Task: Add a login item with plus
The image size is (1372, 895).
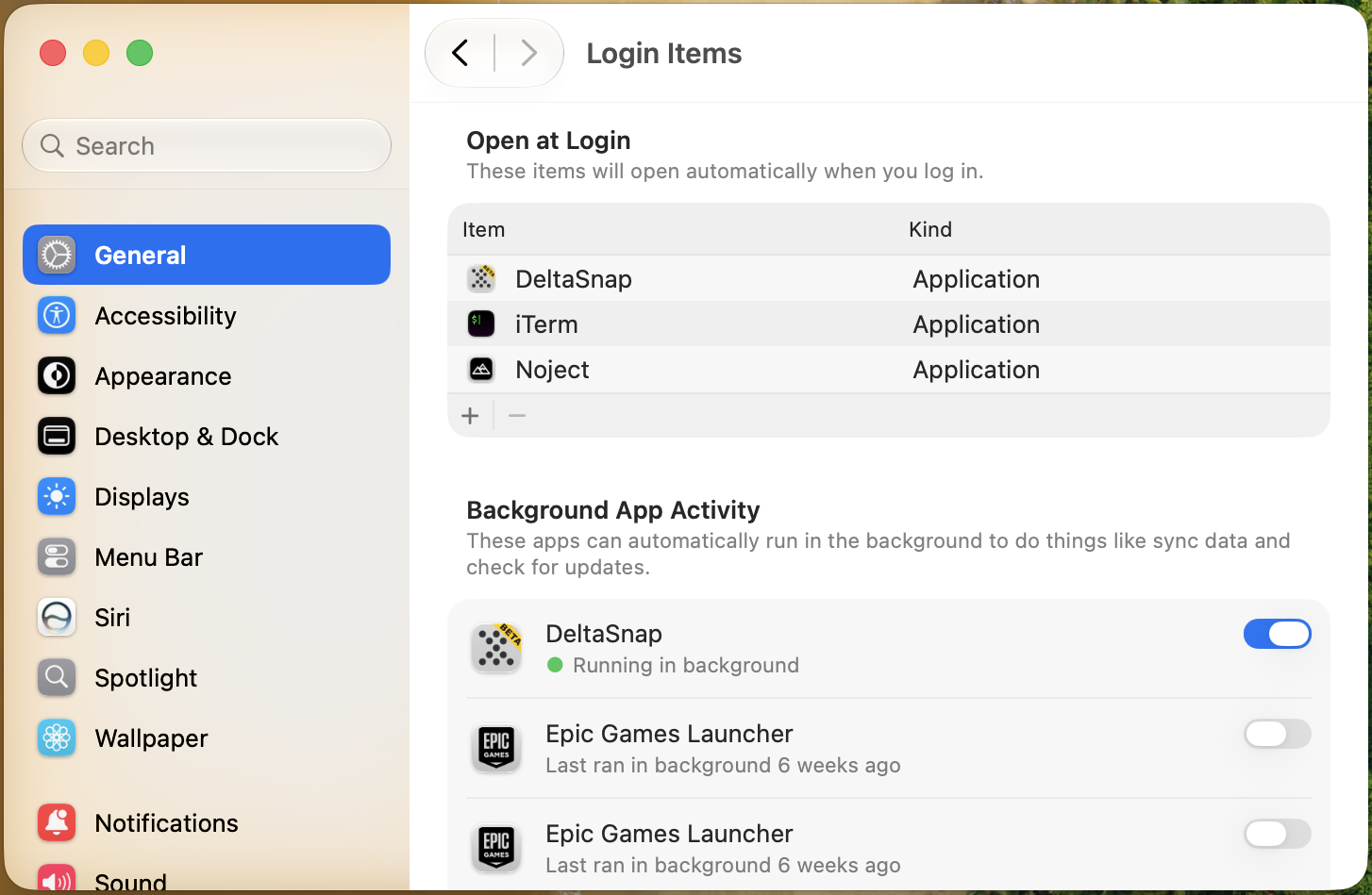Action: click(470, 416)
